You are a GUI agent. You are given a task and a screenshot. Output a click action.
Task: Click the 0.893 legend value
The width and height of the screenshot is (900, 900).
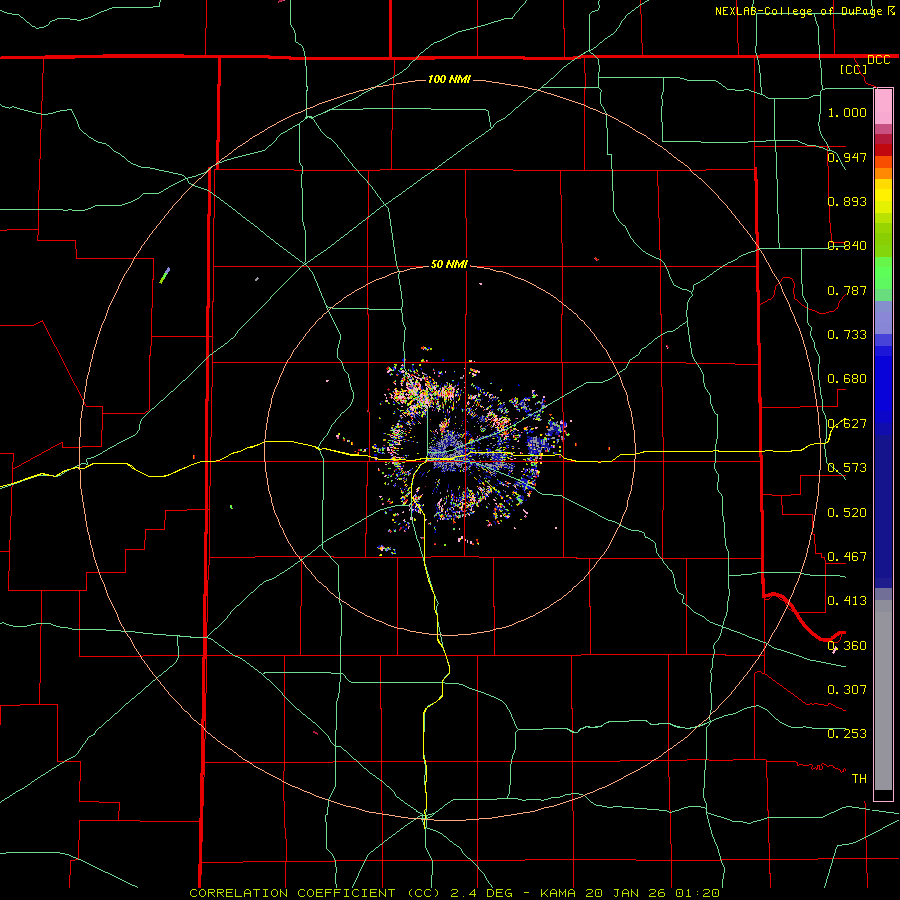coord(847,201)
